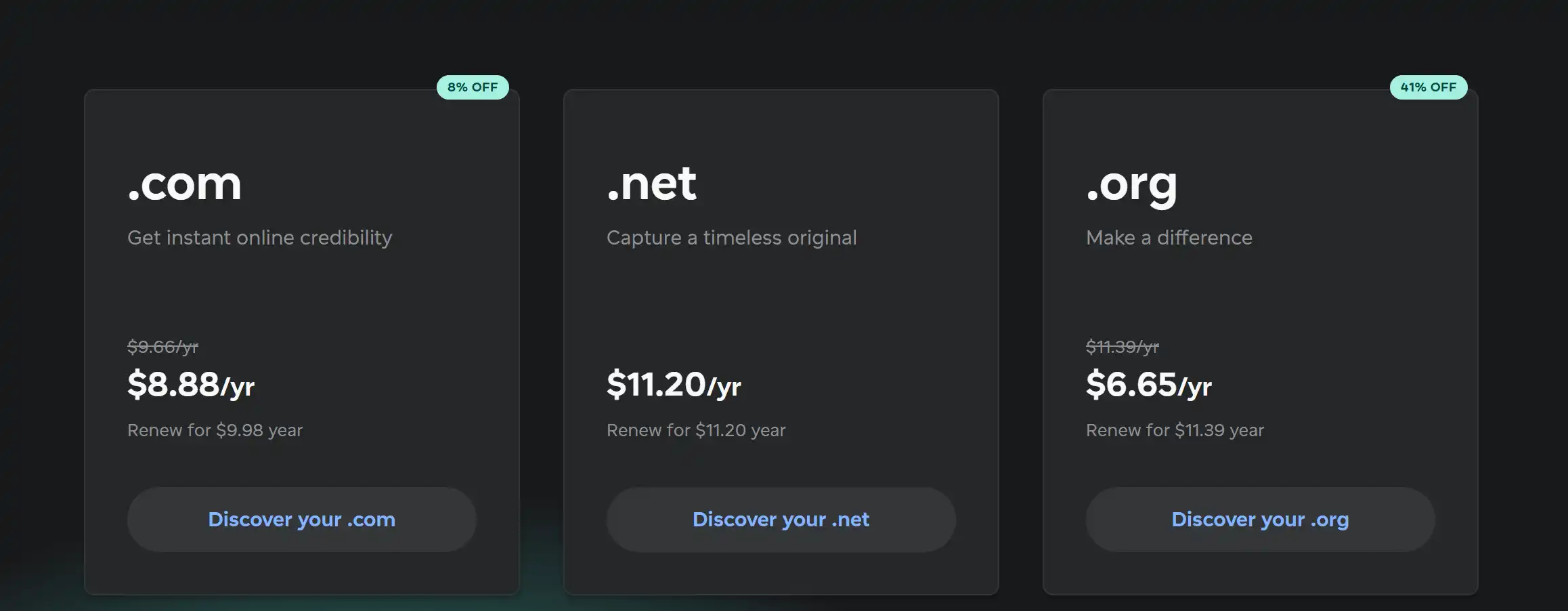Select the 41% OFF badge
Viewport: 1568px width, 611px height.
(x=1429, y=87)
